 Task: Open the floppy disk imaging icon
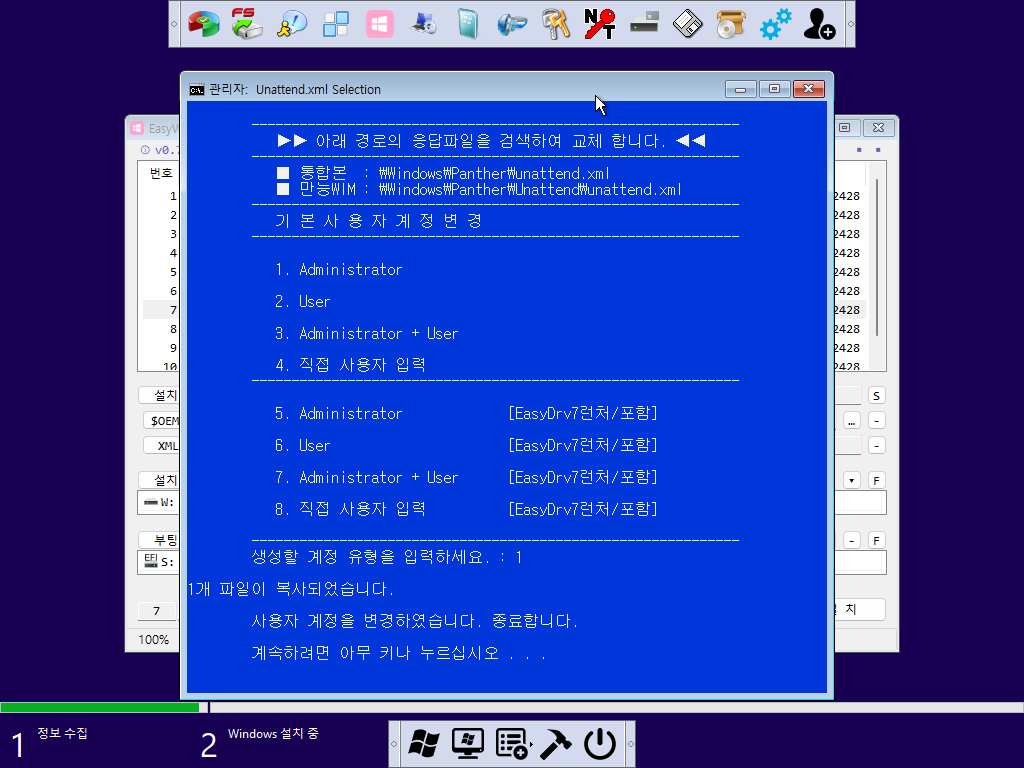tap(688, 24)
